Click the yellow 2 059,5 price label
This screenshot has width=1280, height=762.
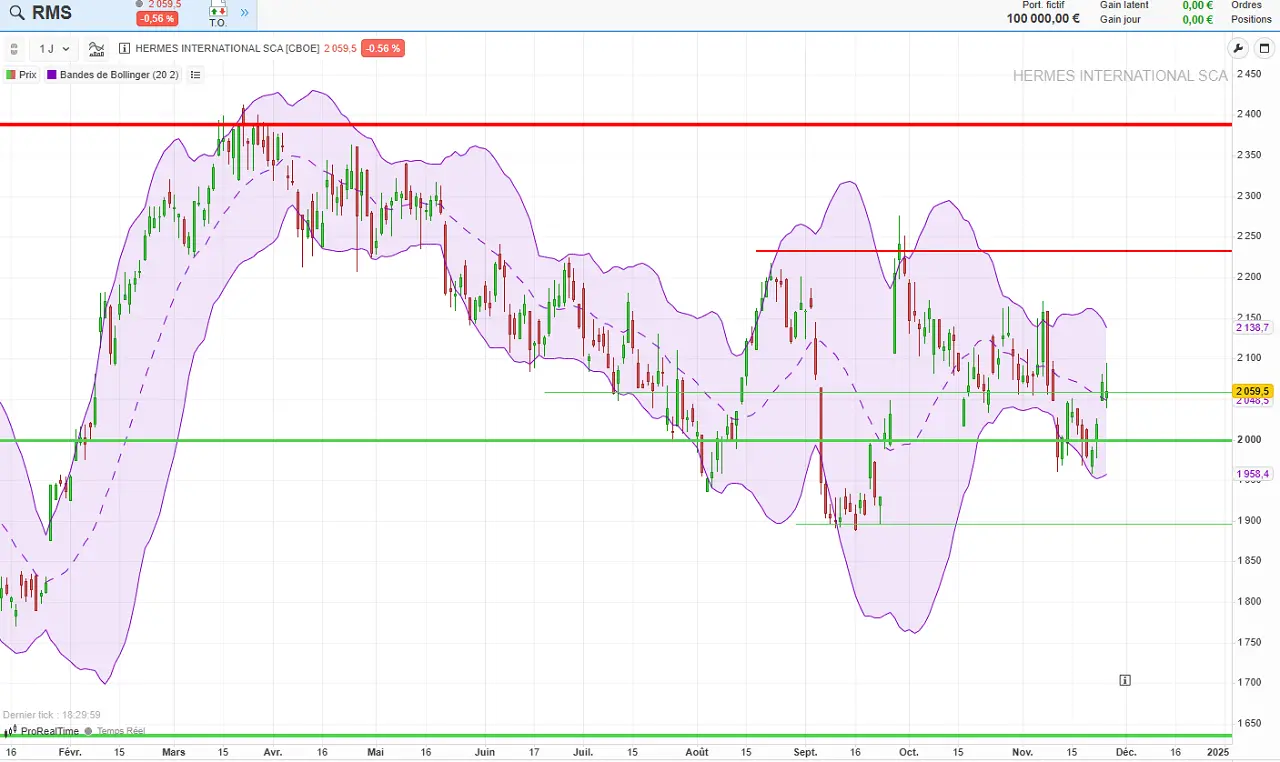pyautogui.click(x=1252, y=391)
